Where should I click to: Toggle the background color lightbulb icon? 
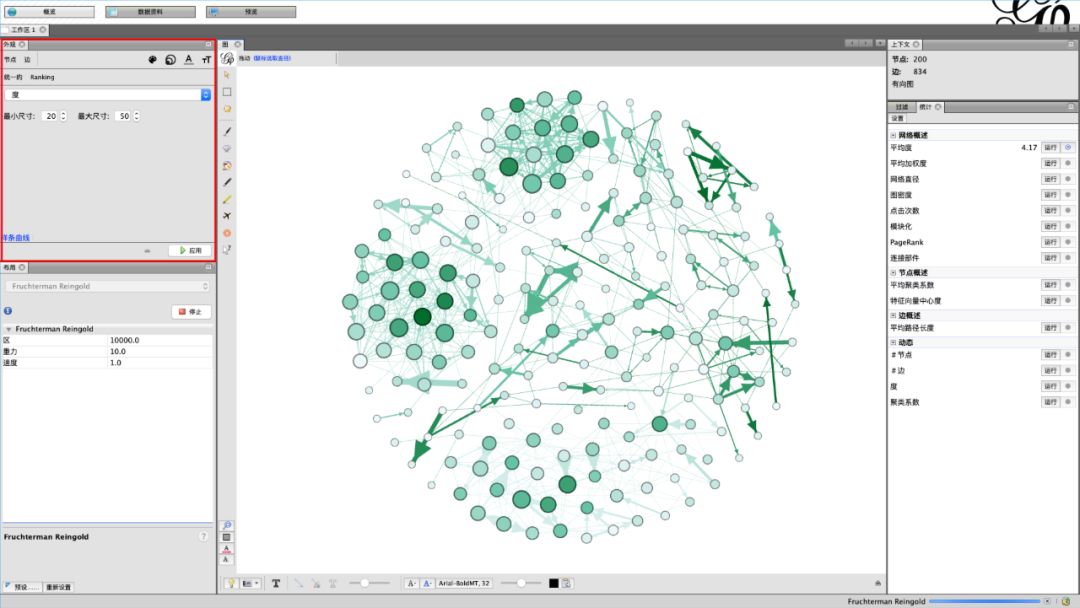coord(231,583)
